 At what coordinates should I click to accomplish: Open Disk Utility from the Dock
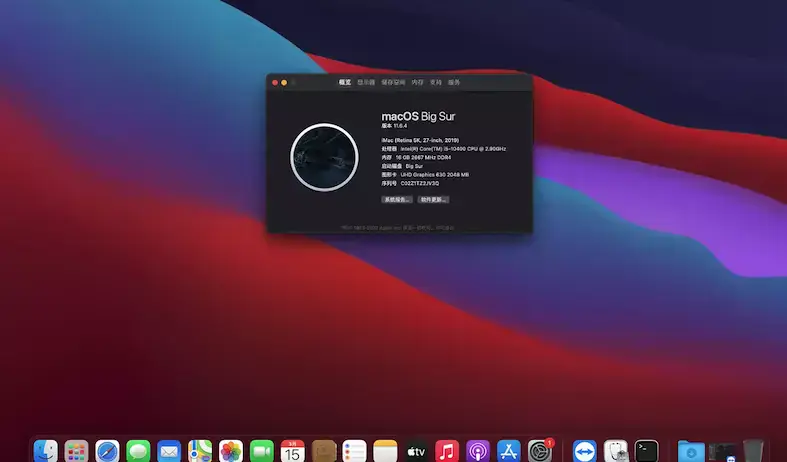(616, 451)
